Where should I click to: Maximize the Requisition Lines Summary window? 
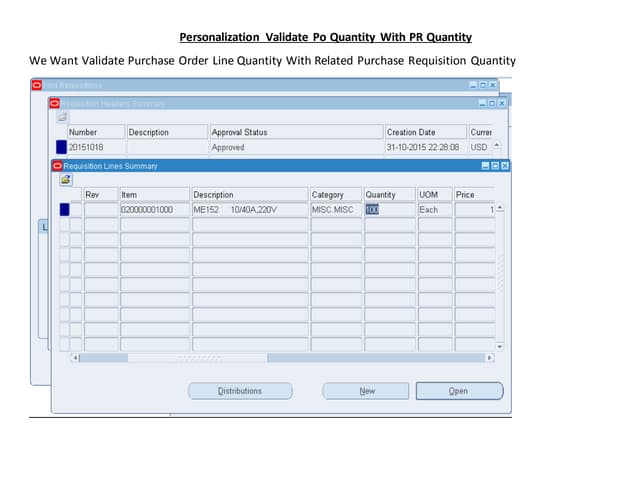click(495, 166)
